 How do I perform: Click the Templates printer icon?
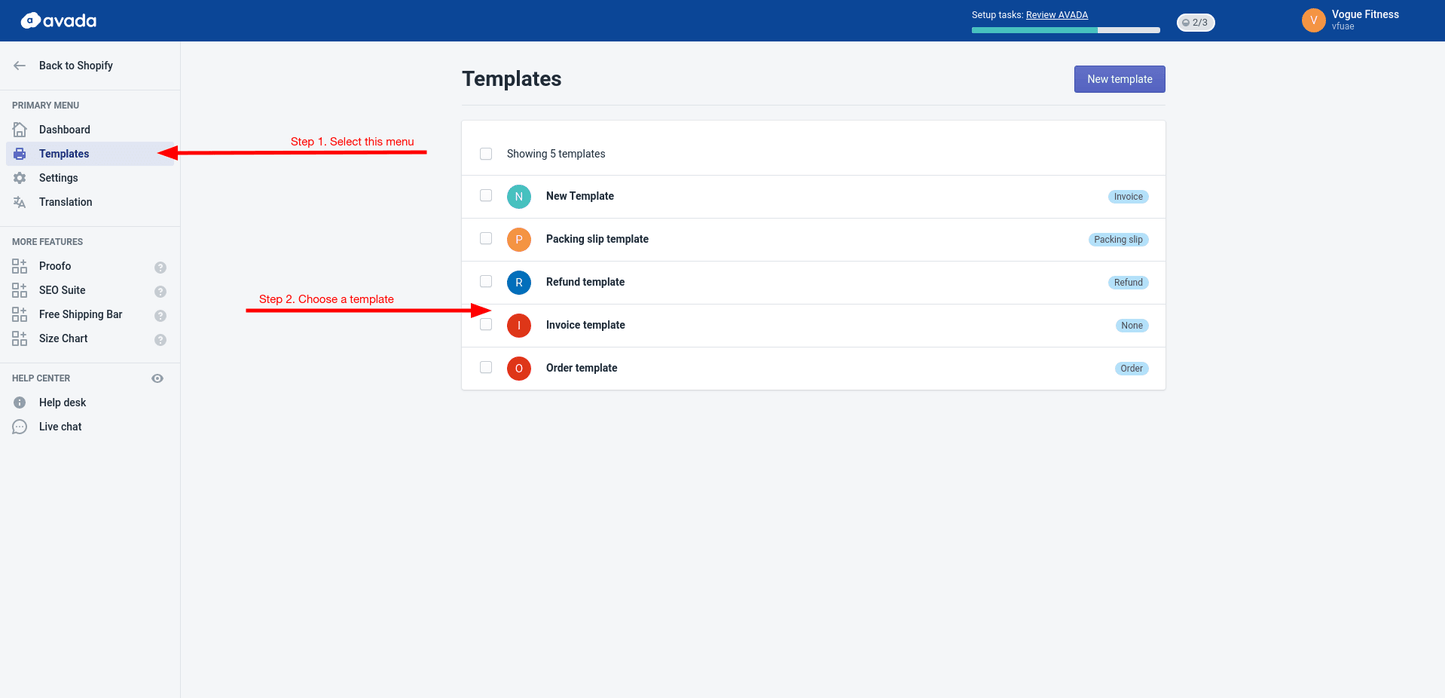(19, 154)
